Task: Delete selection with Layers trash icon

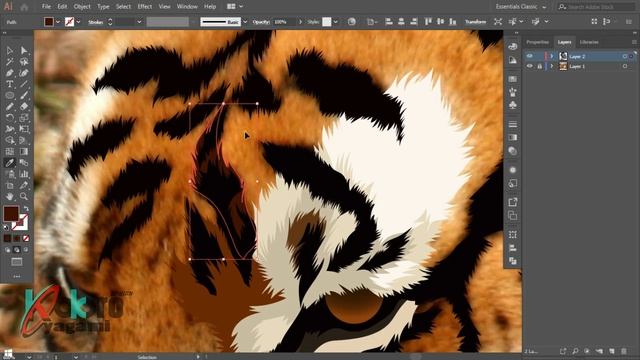Action: click(x=624, y=351)
